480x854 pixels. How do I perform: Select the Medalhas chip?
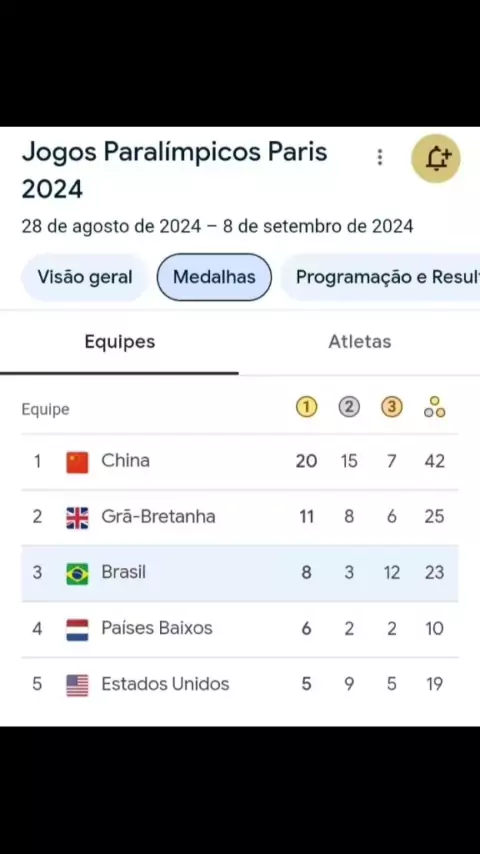214,277
